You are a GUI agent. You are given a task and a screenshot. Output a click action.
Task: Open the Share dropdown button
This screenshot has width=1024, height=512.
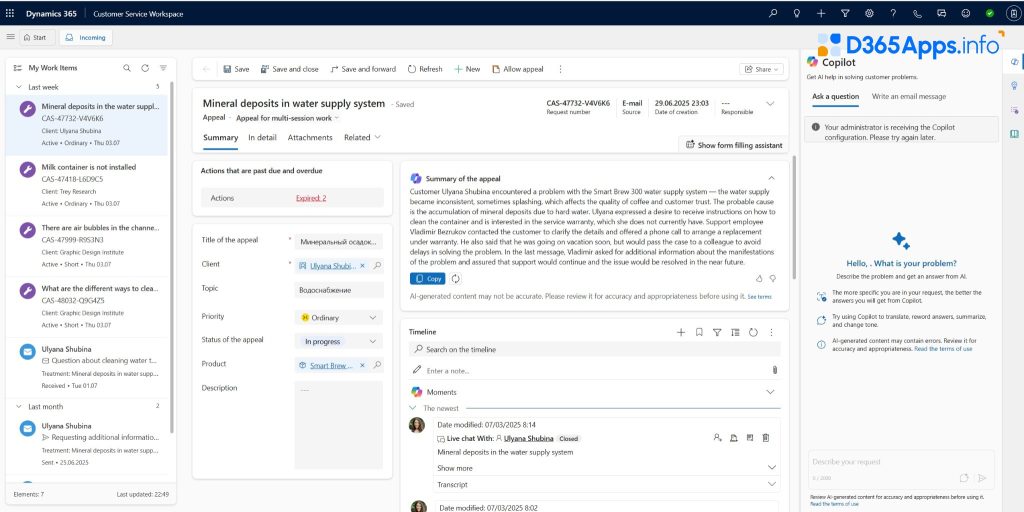tap(761, 69)
